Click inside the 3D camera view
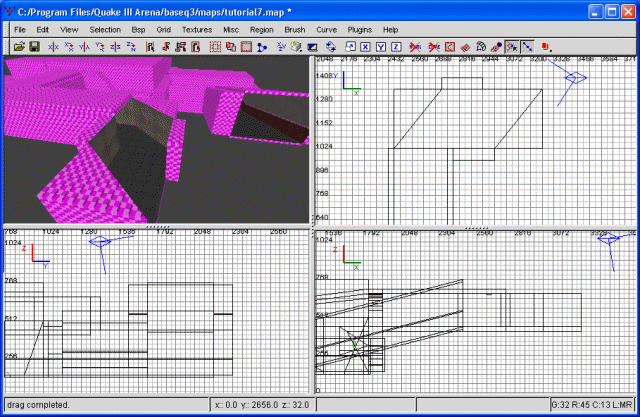 coord(156,140)
